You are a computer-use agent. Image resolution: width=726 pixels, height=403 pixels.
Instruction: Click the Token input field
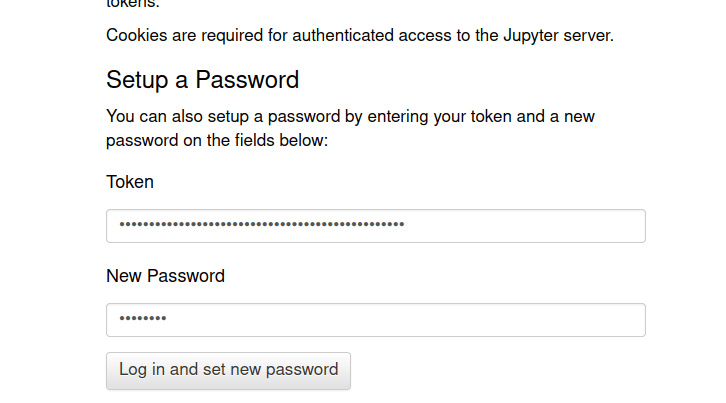(375, 226)
